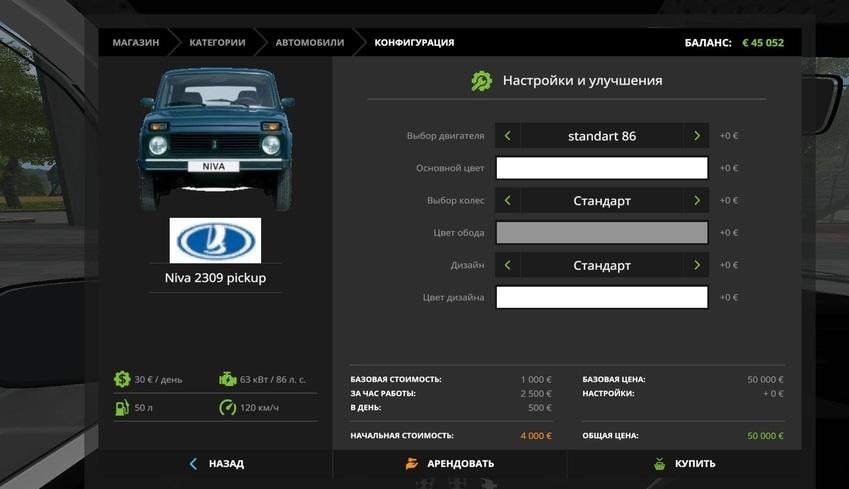
Task: Switch to next wheel choice
Action: pyautogui.click(x=697, y=201)
